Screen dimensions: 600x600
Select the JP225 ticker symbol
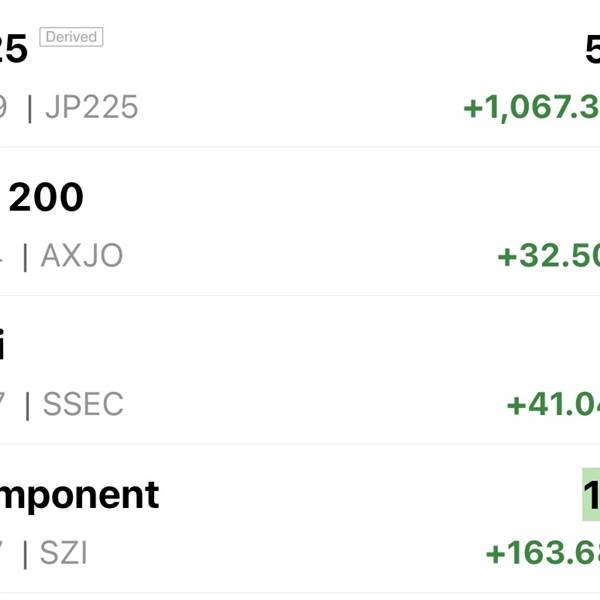(92, 107)
